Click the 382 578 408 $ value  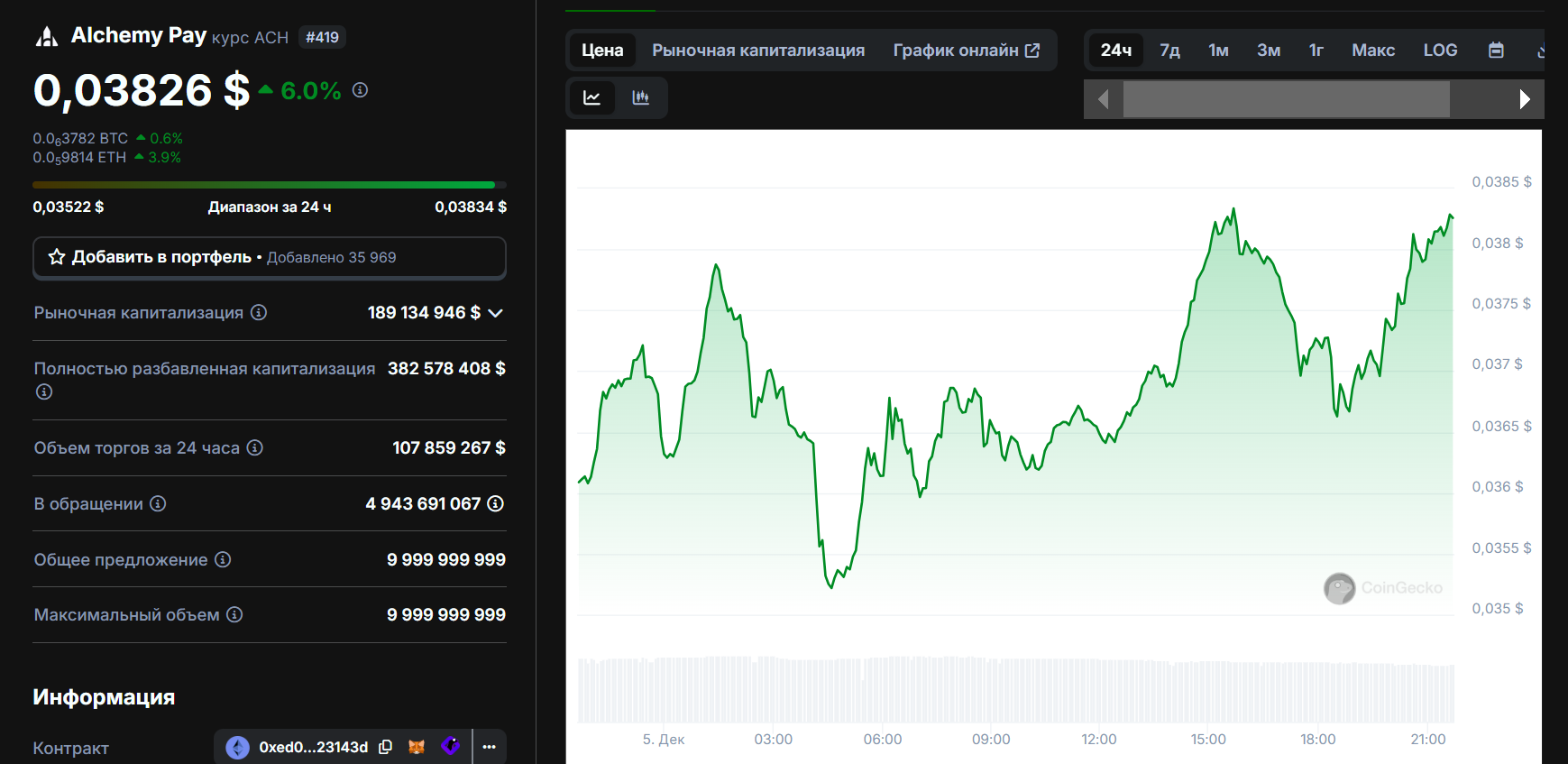[x=446, y=368]
